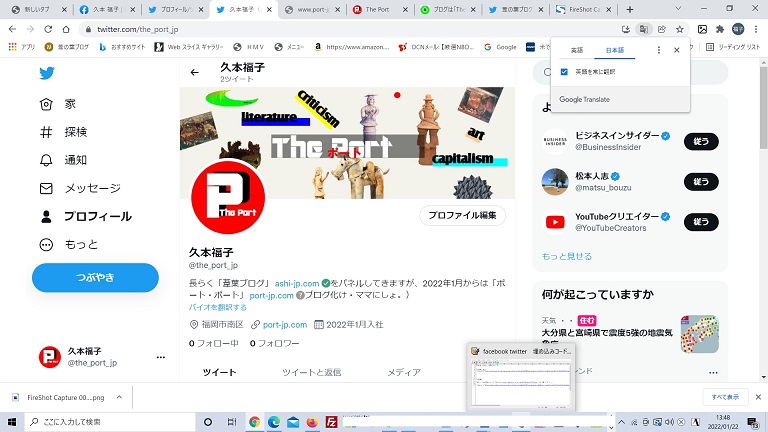
Task: Select the 日本語 tab in translate popup
Action: coord(615,50)
